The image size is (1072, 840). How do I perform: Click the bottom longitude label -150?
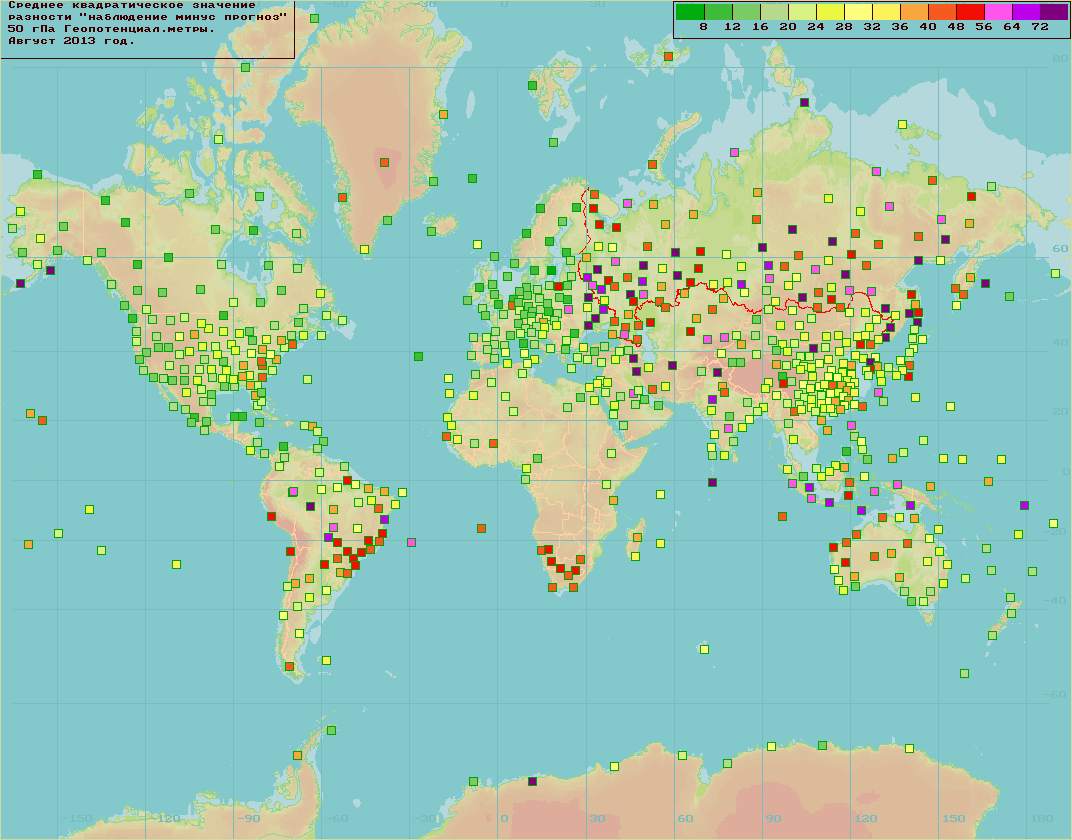tap(77, 819)
